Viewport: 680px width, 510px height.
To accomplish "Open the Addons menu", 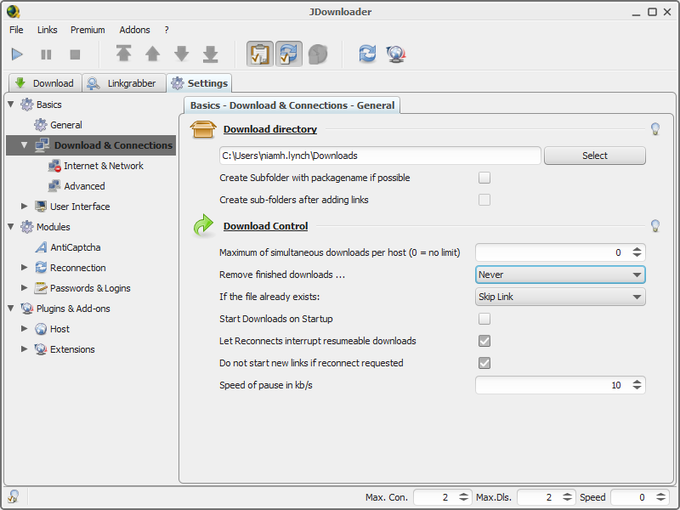I will click(134, 30).
